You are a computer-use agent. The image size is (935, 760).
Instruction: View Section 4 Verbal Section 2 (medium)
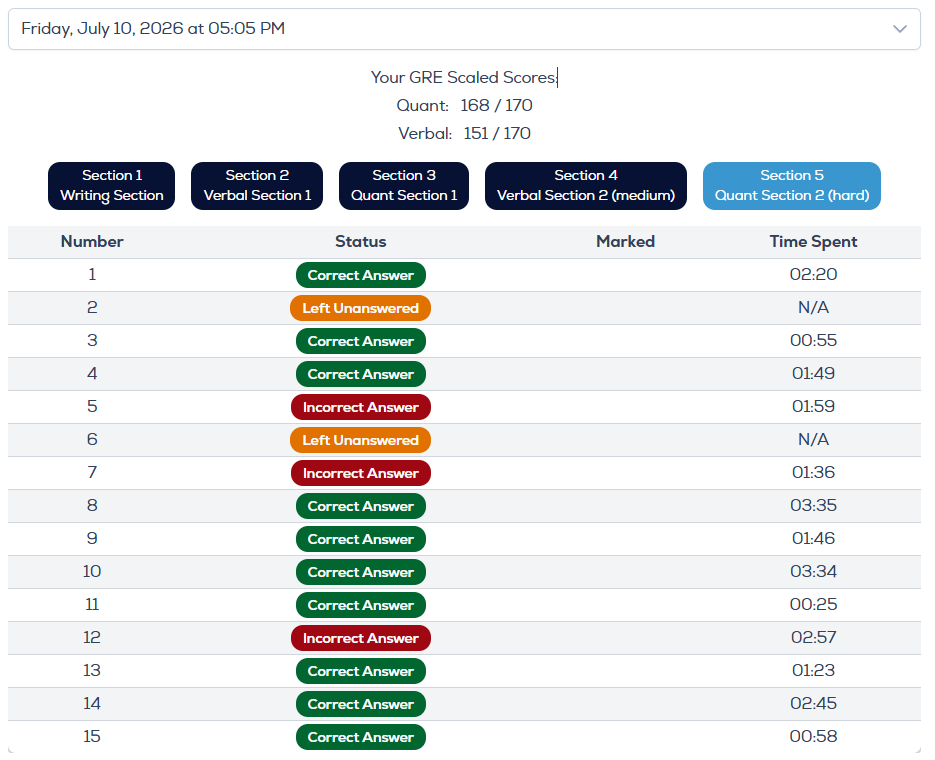pos(586,185)
